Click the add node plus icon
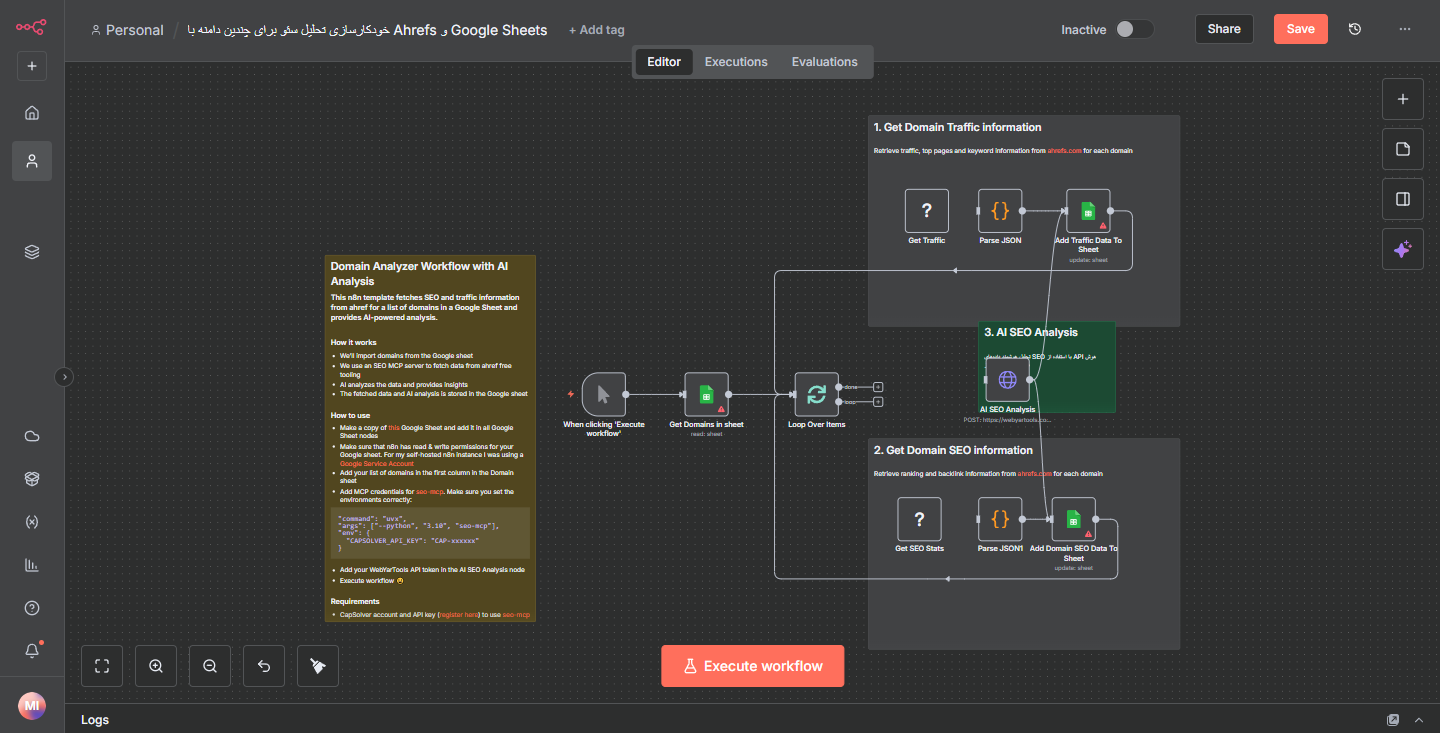The image size is (1440, 733). [x=1402, y=99]
